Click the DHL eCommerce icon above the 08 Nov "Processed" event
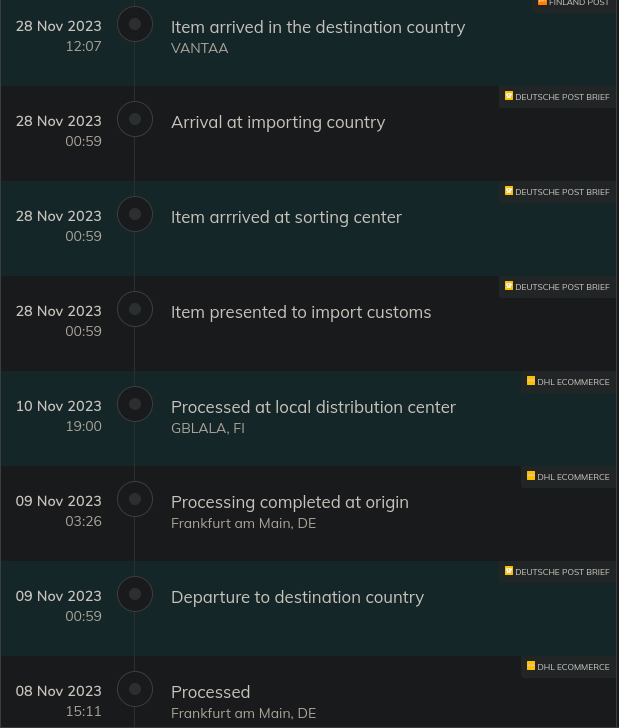The height and width of the screenshot is (728, 619). pos(531,666)
